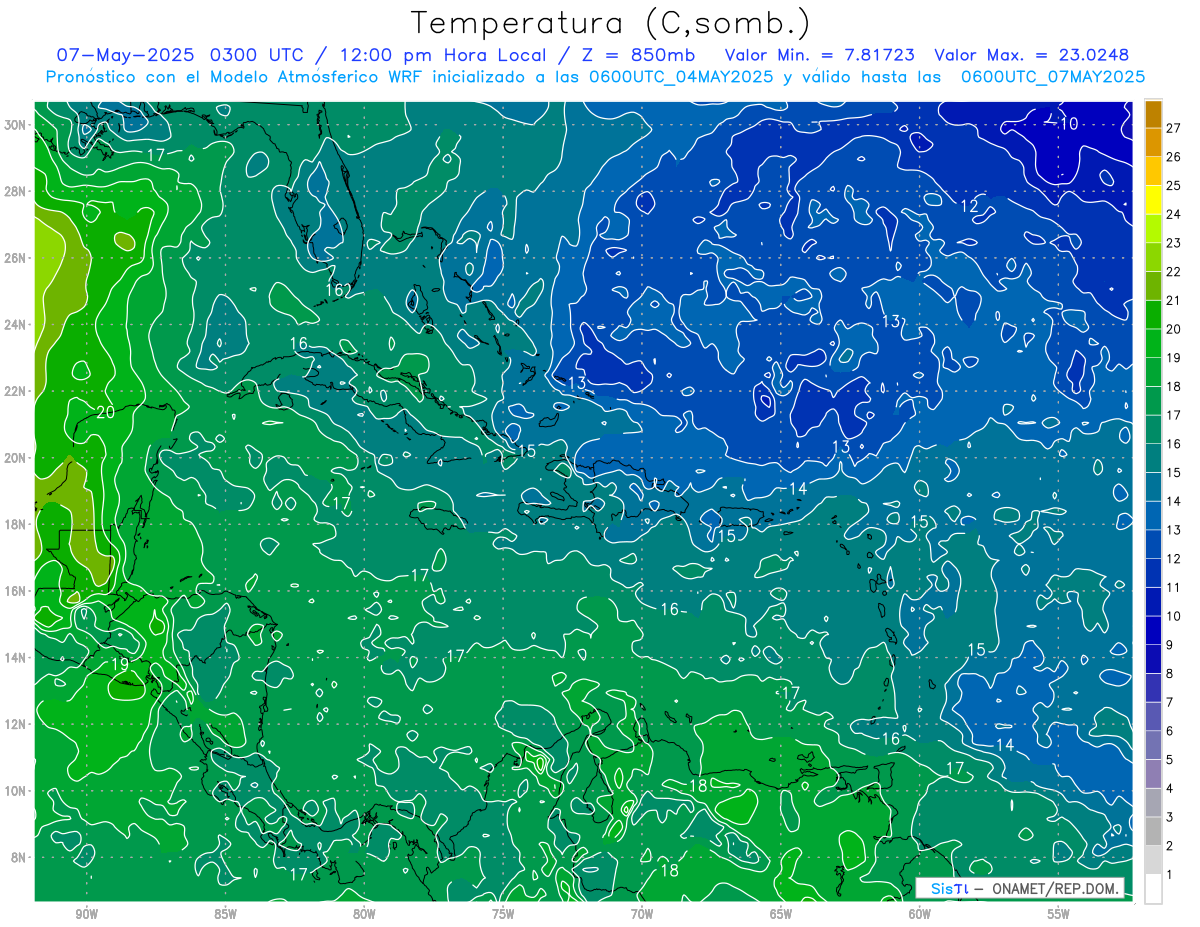Click the '16N' latitude axis label

point(15,591)
